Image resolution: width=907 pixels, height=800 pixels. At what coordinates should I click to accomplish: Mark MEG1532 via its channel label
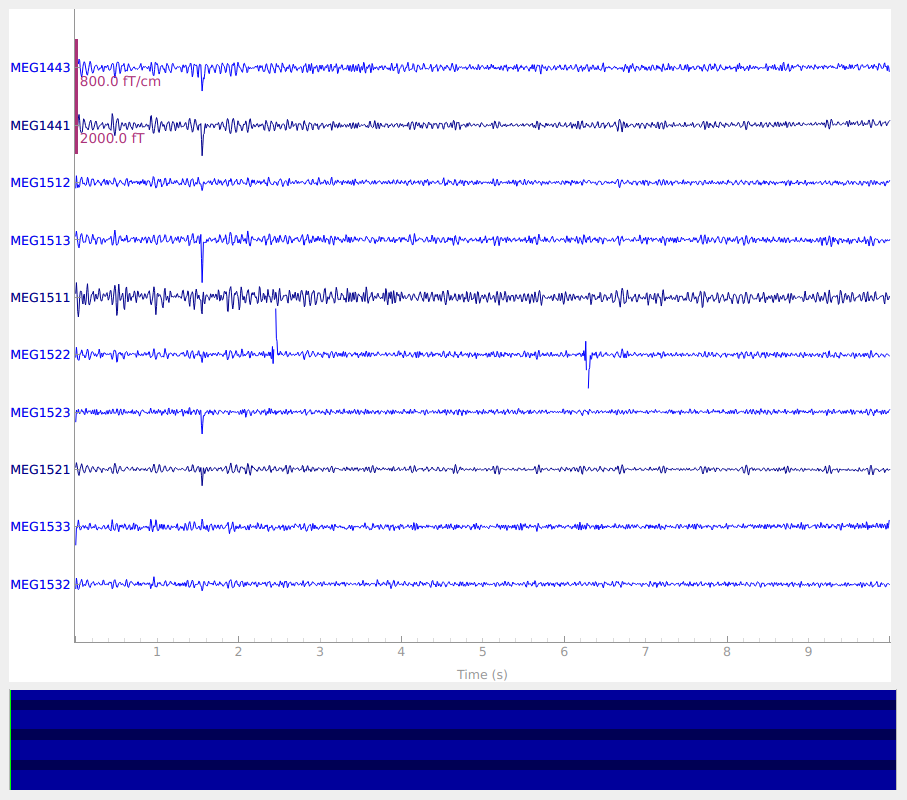40,585
